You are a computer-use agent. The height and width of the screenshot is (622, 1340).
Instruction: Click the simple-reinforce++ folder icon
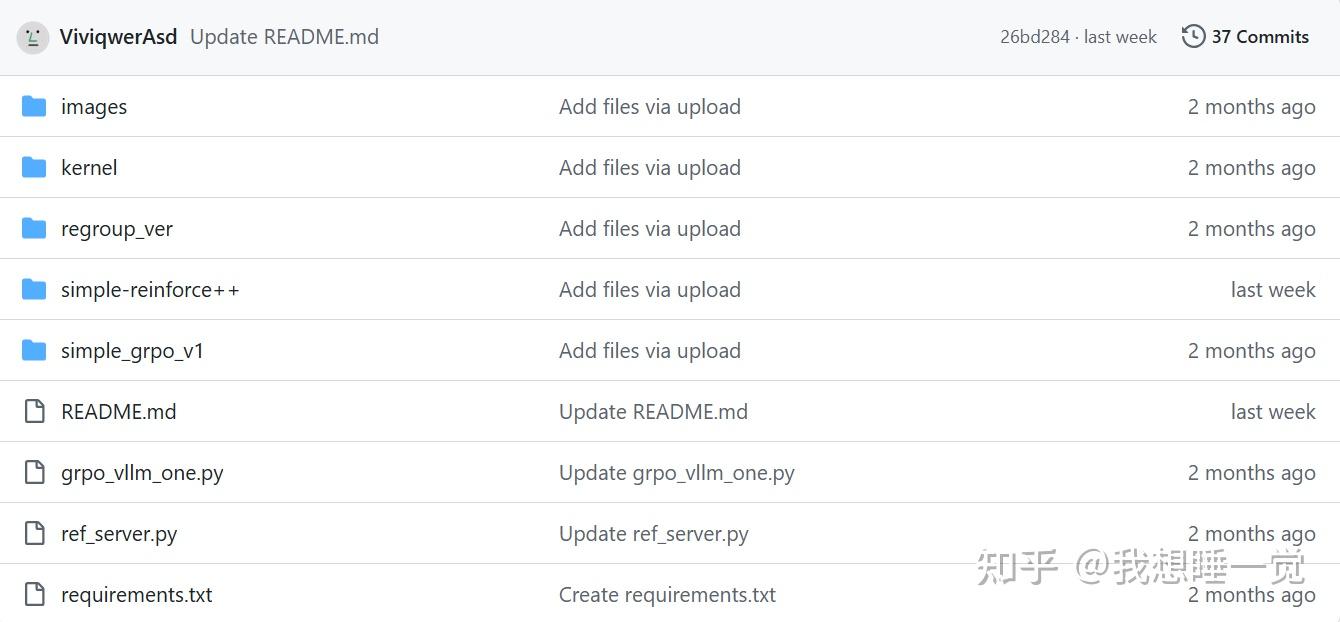(x=34, y=289)
